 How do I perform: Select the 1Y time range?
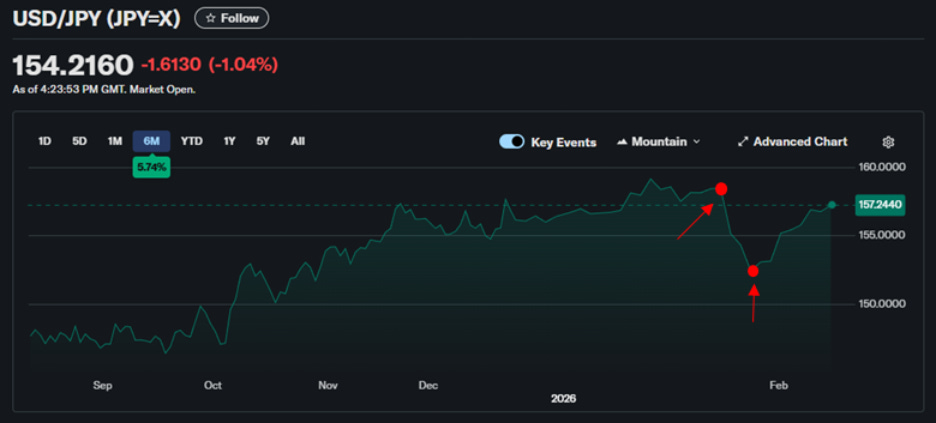click(x=229, y=141)
